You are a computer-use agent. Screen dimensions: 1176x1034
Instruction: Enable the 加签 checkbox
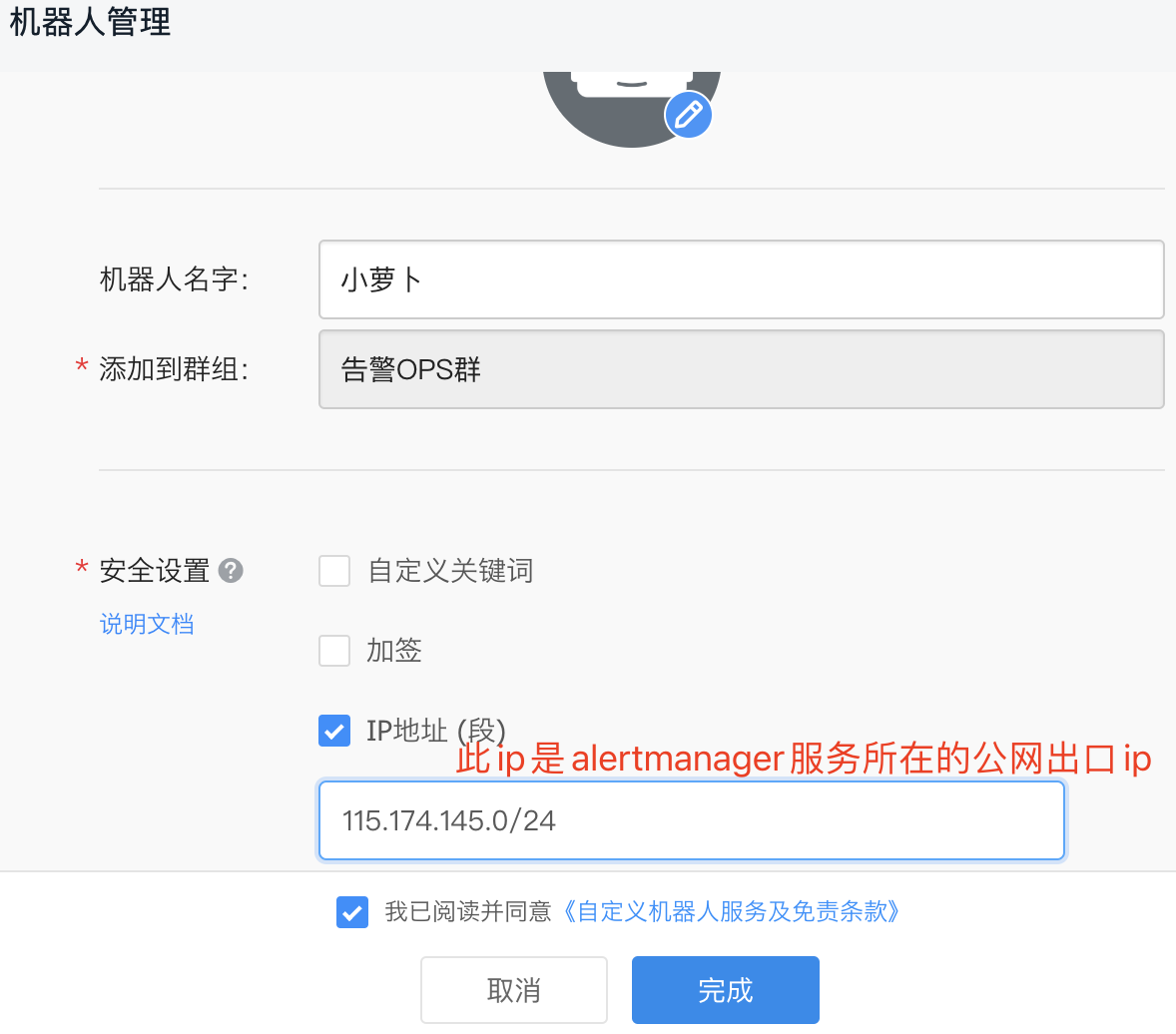(x=334, y=651)
